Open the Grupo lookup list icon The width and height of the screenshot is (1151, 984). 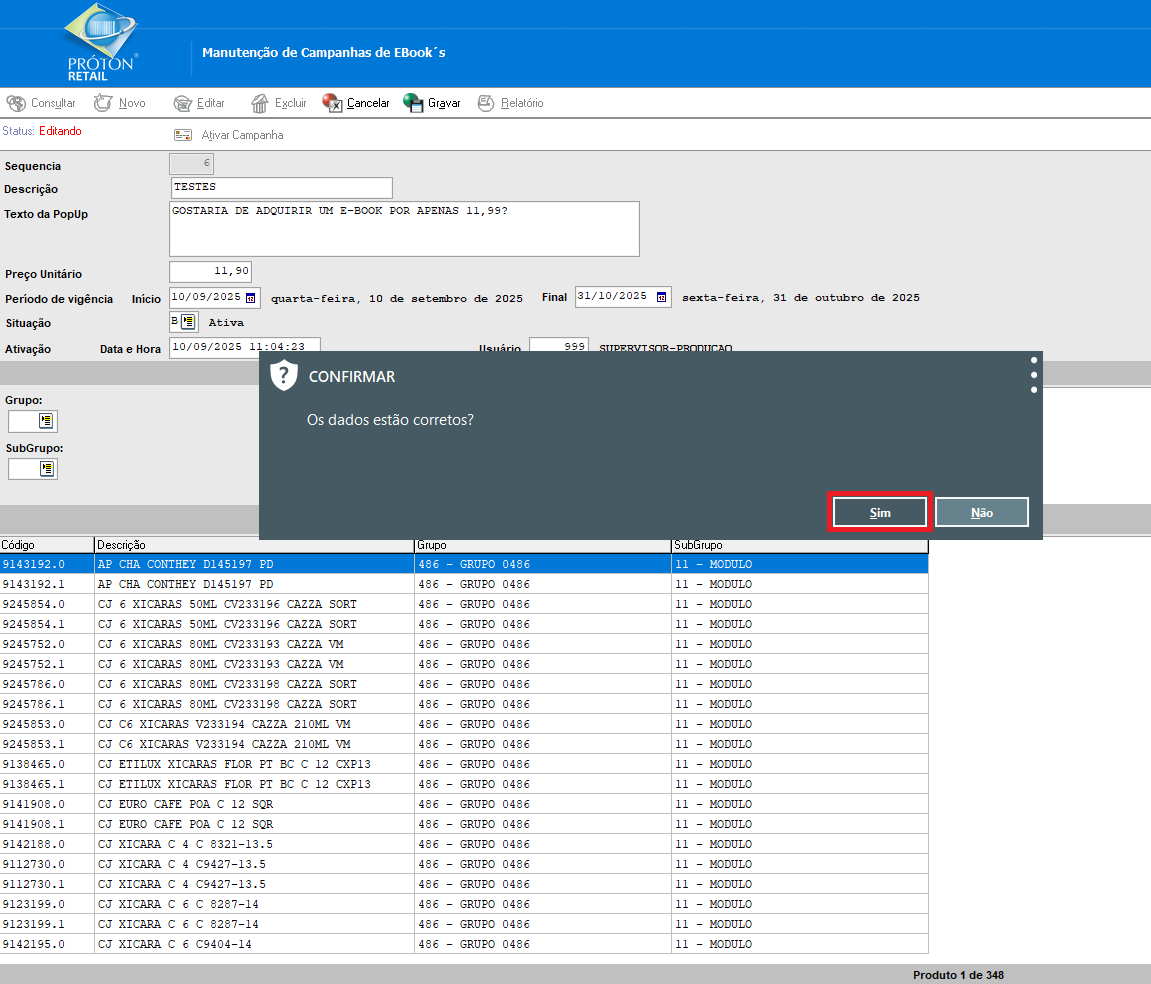tap(46, 421)
